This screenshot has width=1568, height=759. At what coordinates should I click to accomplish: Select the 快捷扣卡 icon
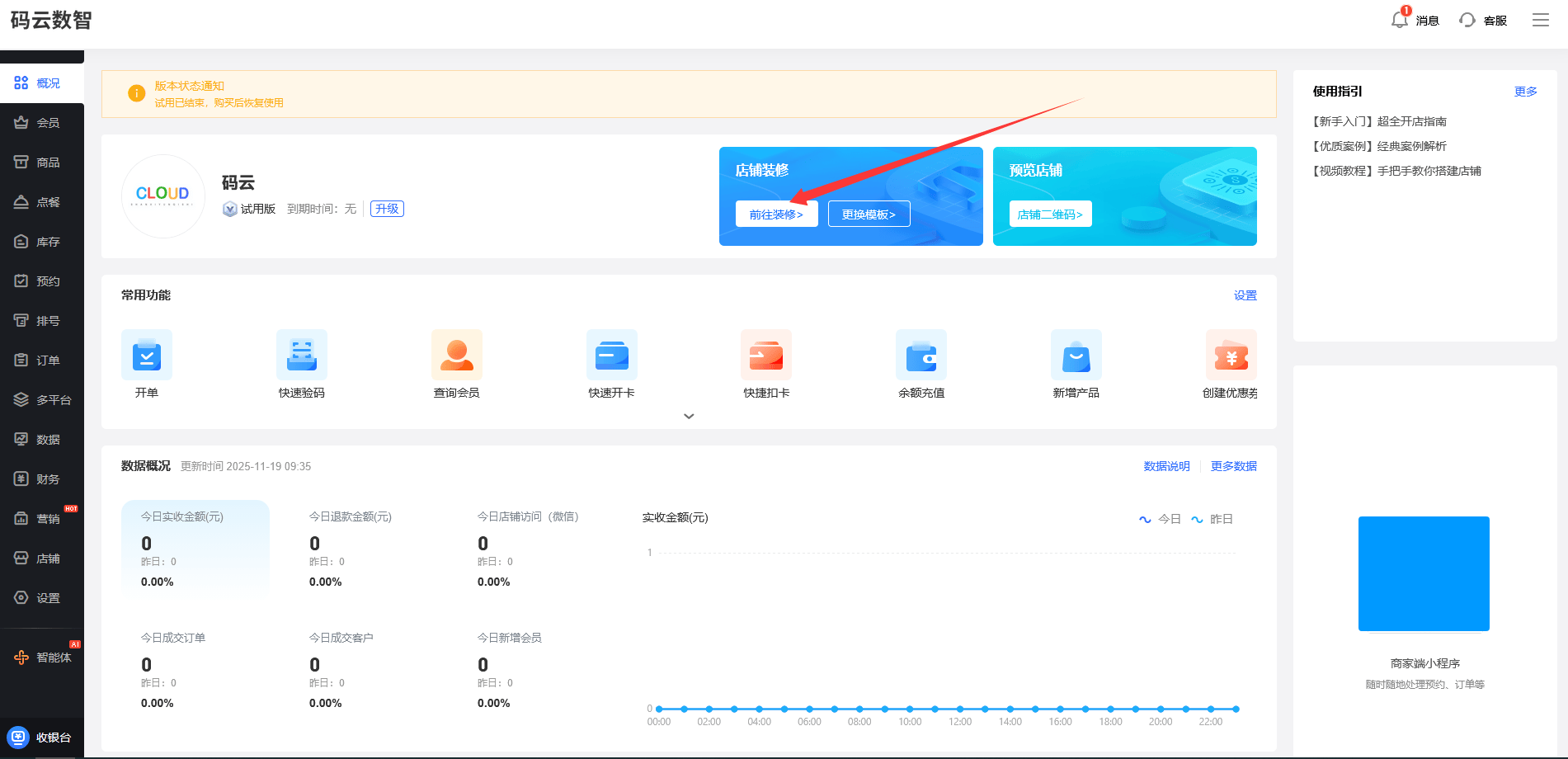coord(766,355)
